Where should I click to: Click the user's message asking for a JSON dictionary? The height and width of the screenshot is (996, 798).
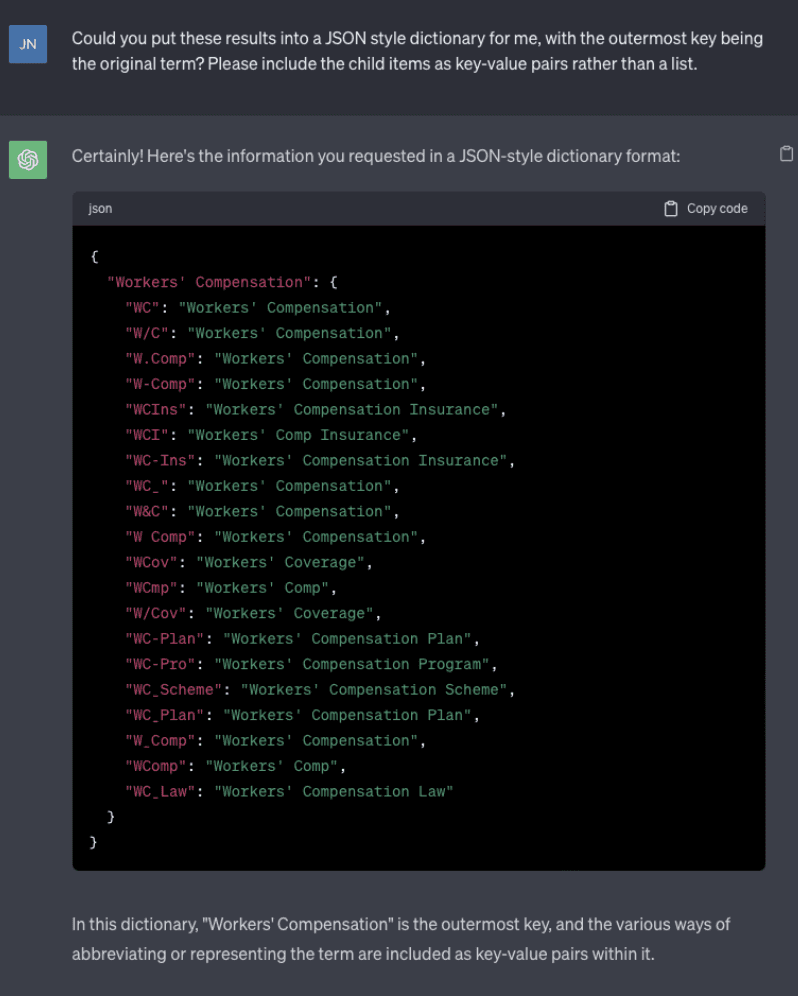pyautogui.click(x=417, y=51)
